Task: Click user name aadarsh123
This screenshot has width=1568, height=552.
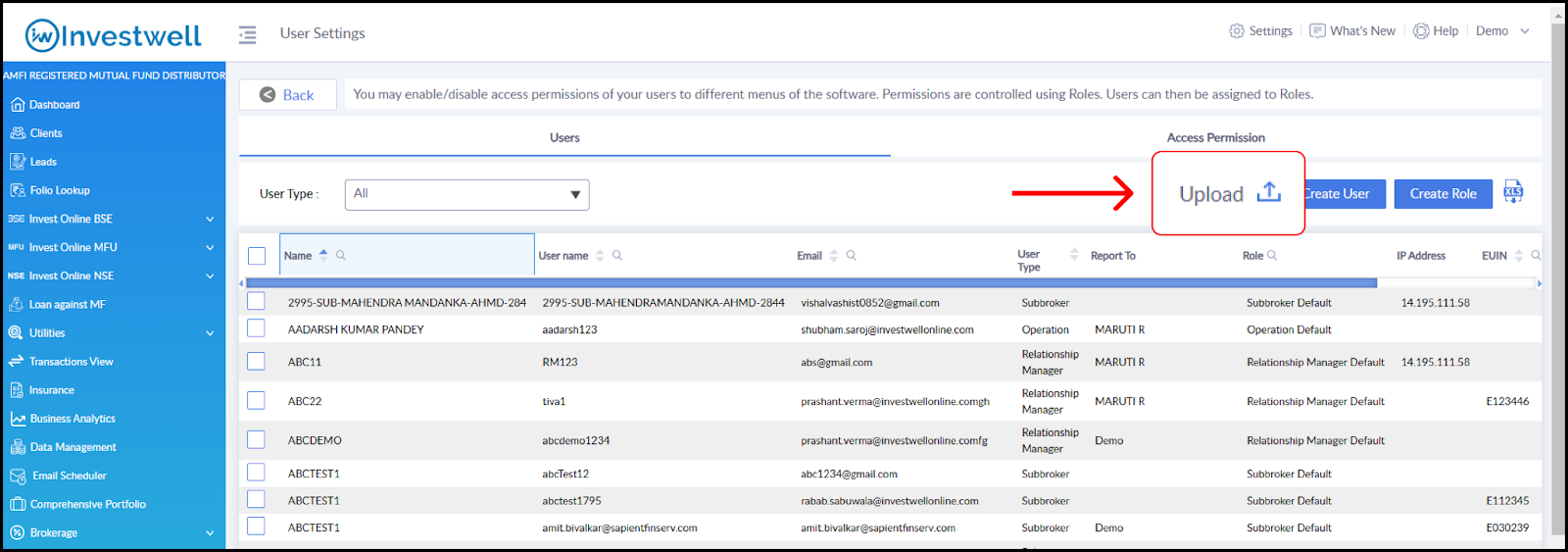Action: pos(569,329)
